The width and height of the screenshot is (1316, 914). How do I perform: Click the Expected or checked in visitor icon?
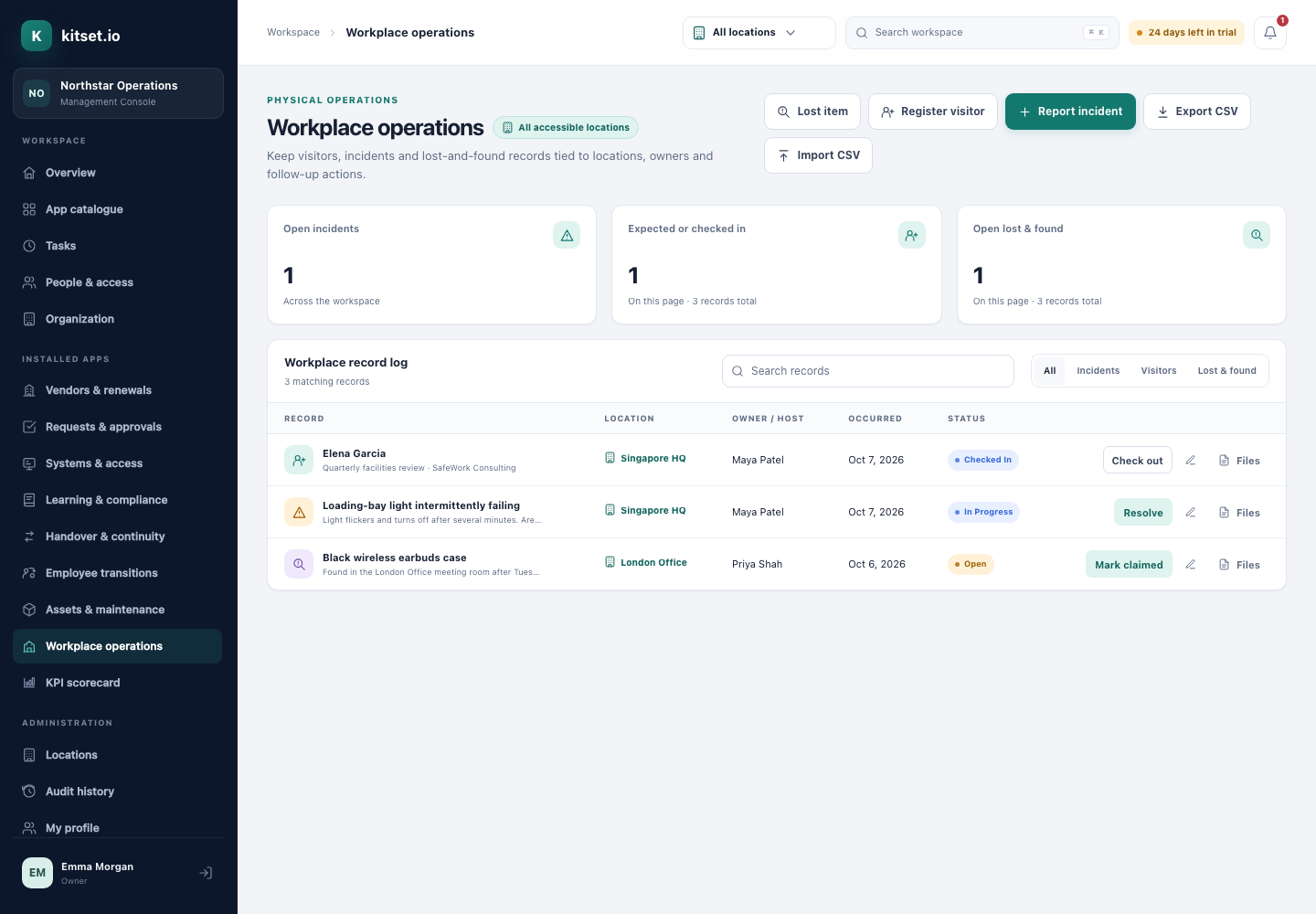click(x=912, y=235)
